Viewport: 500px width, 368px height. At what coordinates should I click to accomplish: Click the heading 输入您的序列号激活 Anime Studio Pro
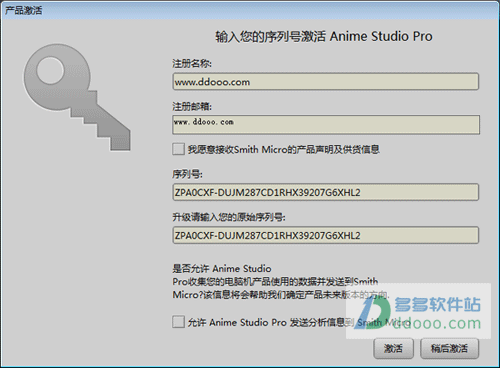tap(324, 36)
